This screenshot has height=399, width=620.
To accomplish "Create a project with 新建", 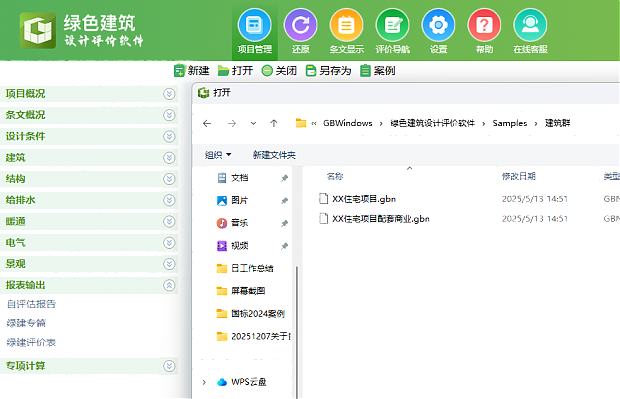I will [x=191, y=71].
